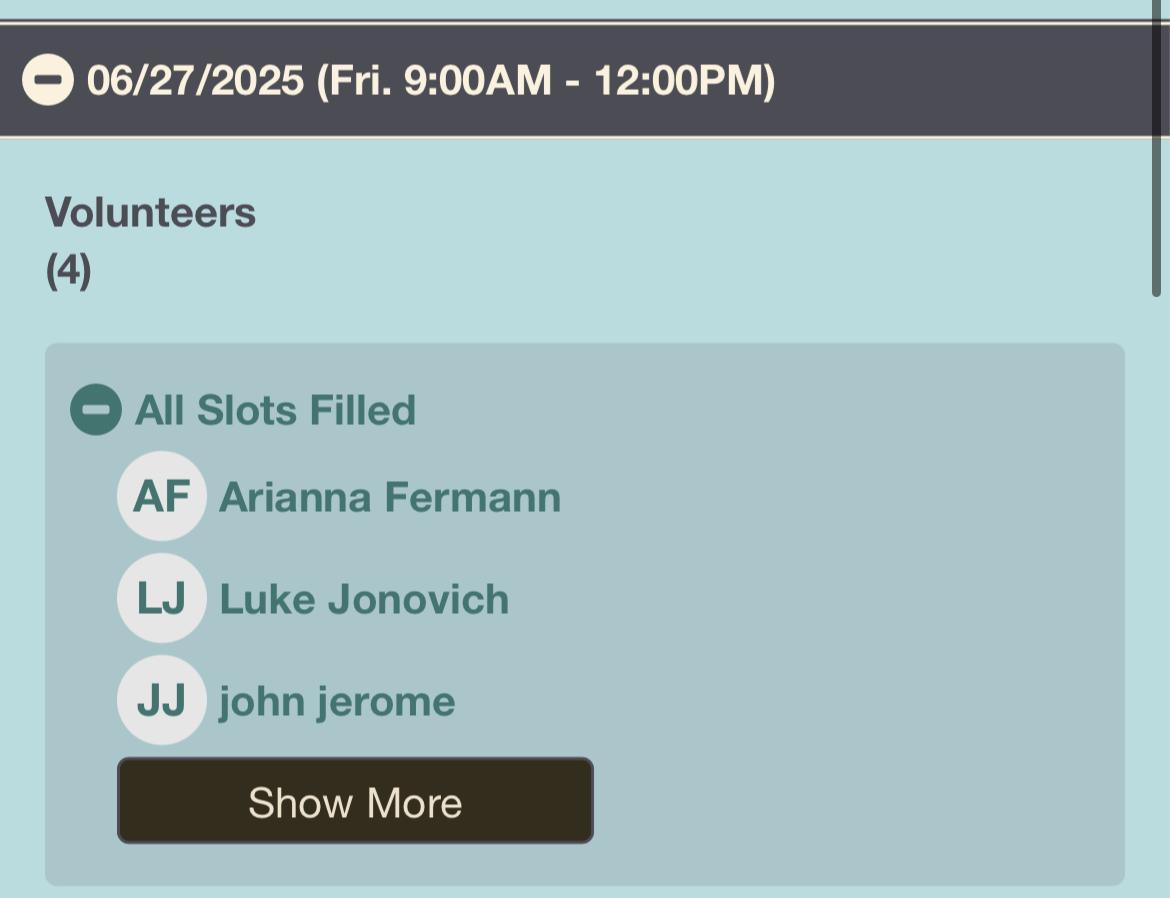
Task: Click the AF avatar circle
Action: 161,497
